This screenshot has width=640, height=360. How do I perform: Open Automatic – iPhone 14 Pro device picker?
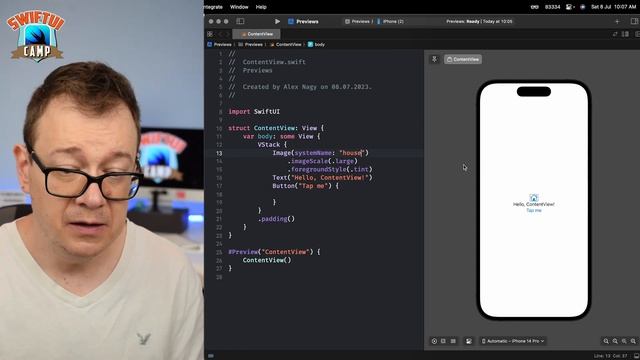tap(513, 341)
